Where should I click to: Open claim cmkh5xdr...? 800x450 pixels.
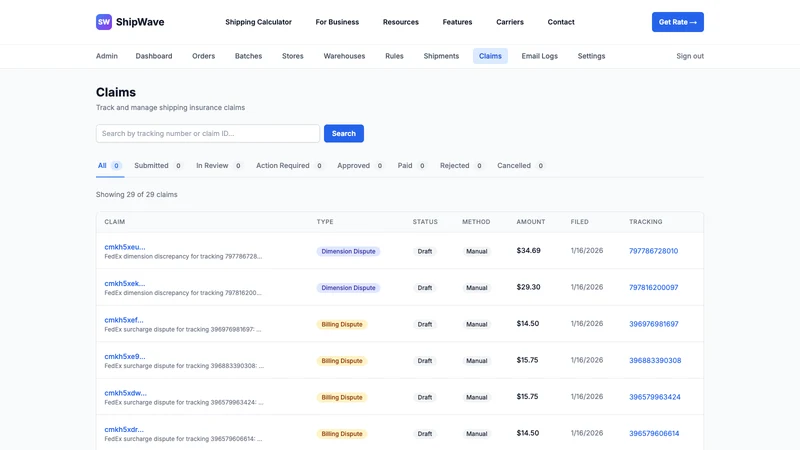pyautogui.click(x=124, y=430)
